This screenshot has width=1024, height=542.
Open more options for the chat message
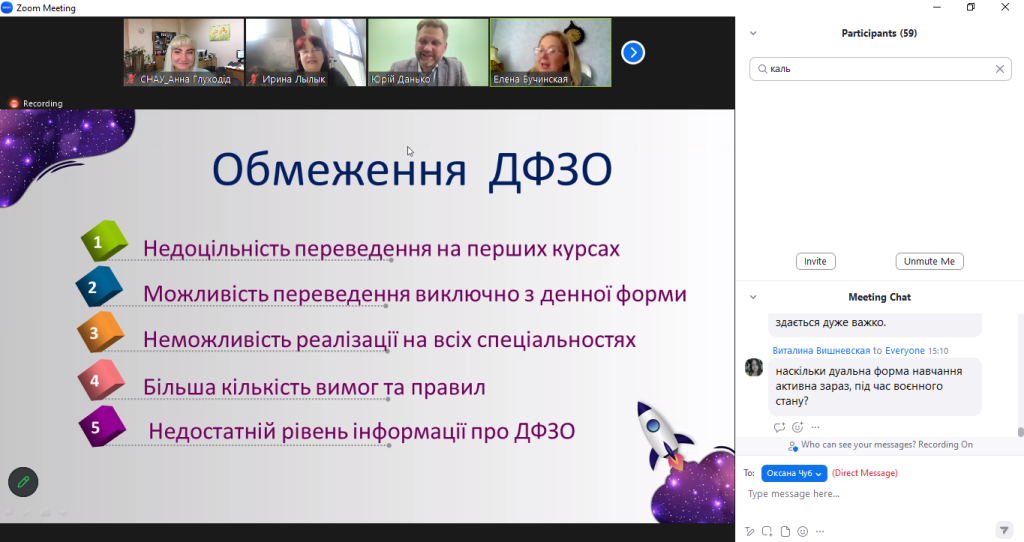[815, 427]
